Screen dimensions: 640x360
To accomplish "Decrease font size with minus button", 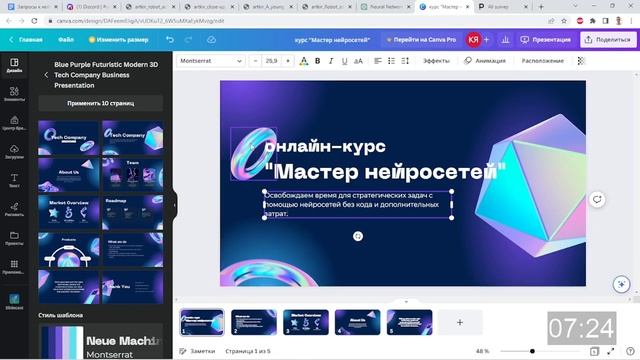I will (256, 61).
